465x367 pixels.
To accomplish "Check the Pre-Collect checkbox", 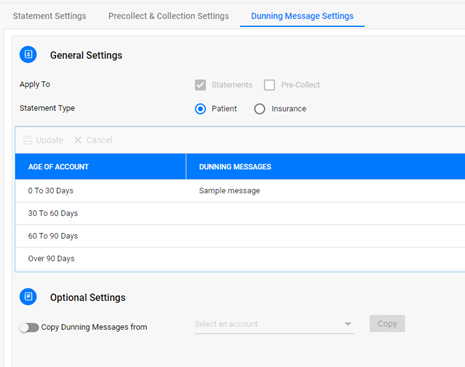I will click(x=269, y=85).
